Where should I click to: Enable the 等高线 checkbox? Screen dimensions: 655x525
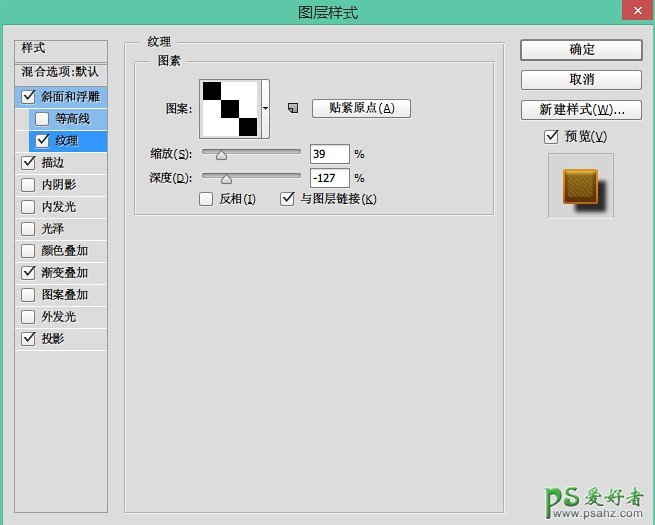click(x=42, y=119)
